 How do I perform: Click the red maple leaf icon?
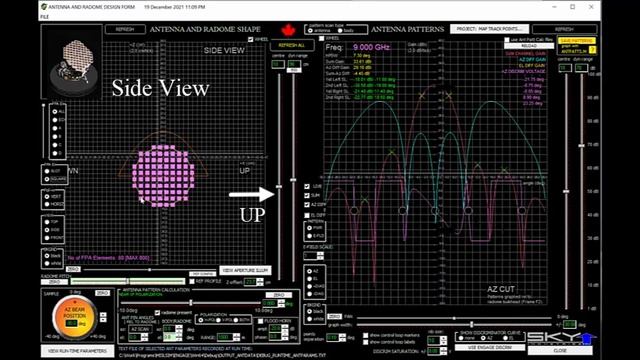tap(288, 30)
